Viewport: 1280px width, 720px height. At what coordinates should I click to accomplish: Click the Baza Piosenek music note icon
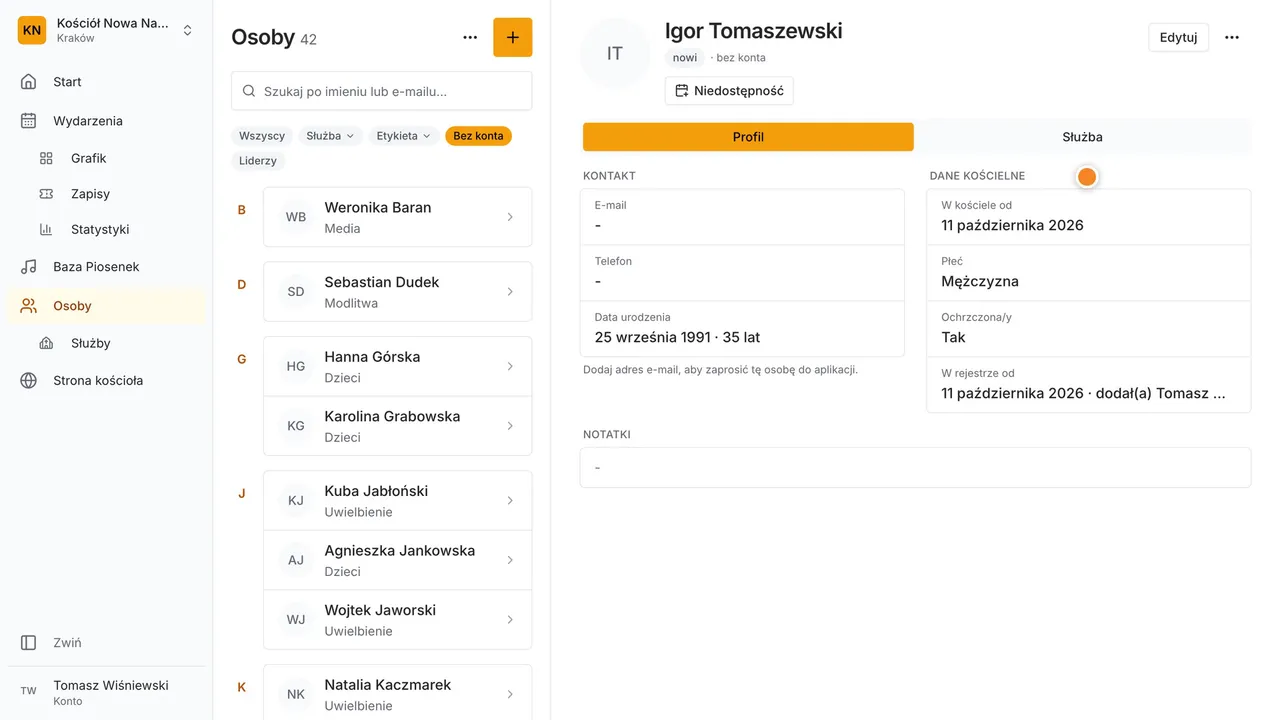[29, 267]
